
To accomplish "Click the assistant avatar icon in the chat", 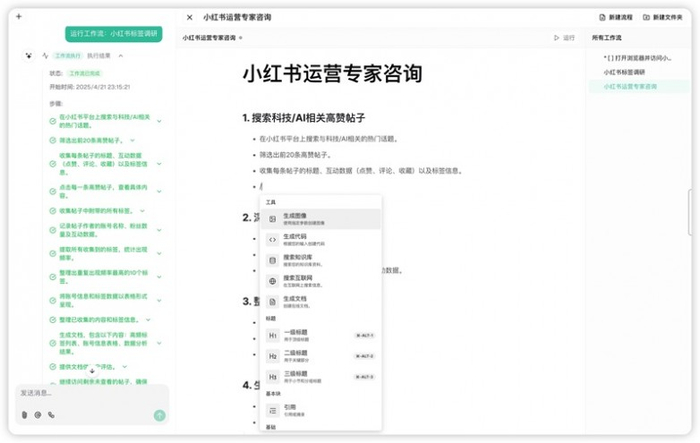I will click(29, 56).
